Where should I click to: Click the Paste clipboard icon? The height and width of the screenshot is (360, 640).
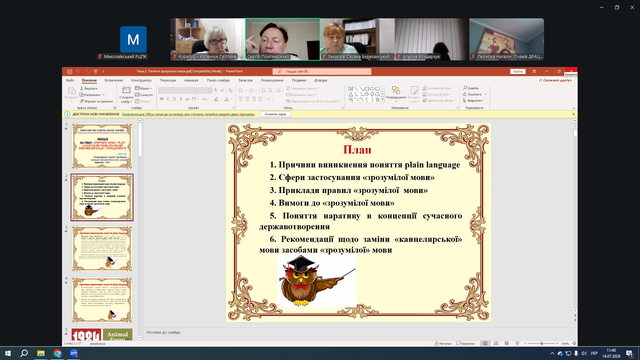tap(71, 91)
